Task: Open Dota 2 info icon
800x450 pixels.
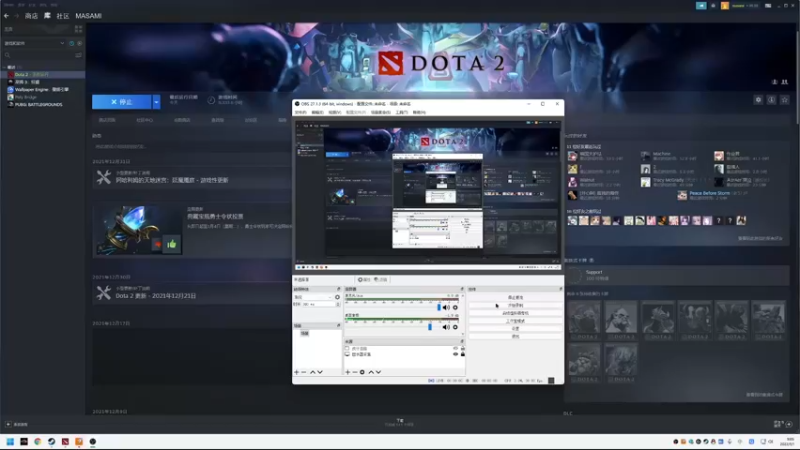Action: 771,100
